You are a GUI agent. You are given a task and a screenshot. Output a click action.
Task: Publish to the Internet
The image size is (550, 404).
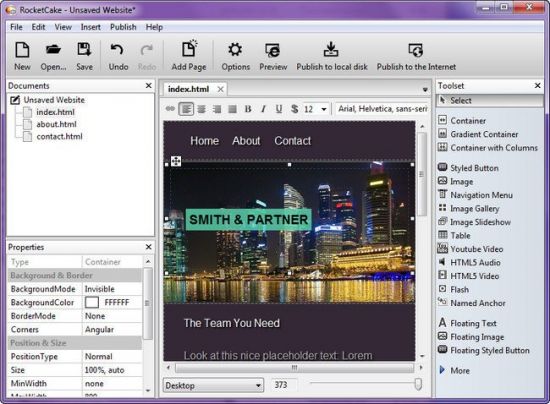(x=416, y=56)
